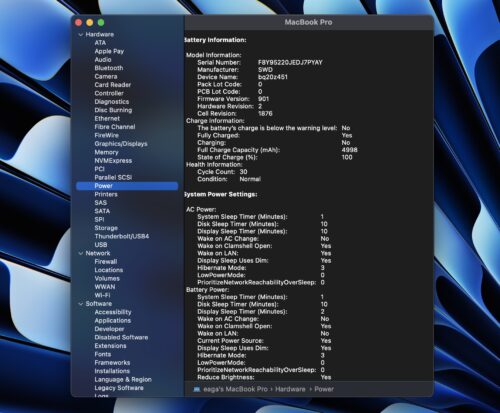Open Diagnostics in the sidebar
Screen dimensions: 500x413
tap(111, 102)
